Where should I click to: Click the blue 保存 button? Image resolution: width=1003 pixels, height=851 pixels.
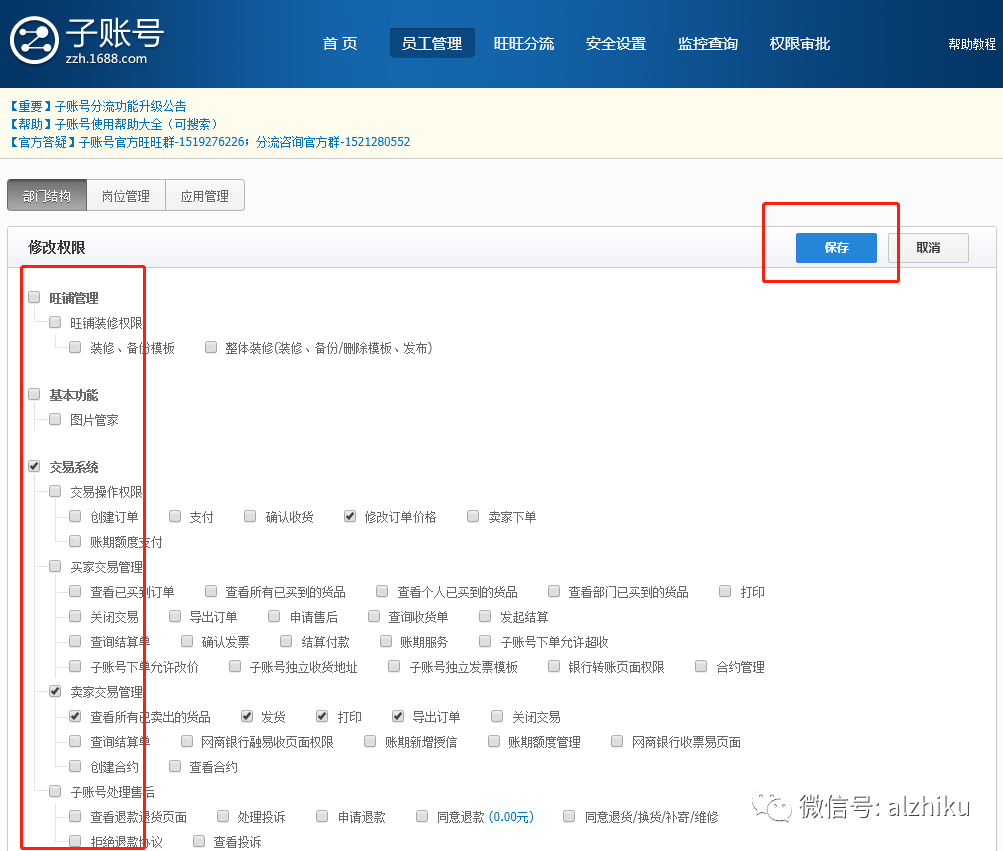tap(836, 248)
